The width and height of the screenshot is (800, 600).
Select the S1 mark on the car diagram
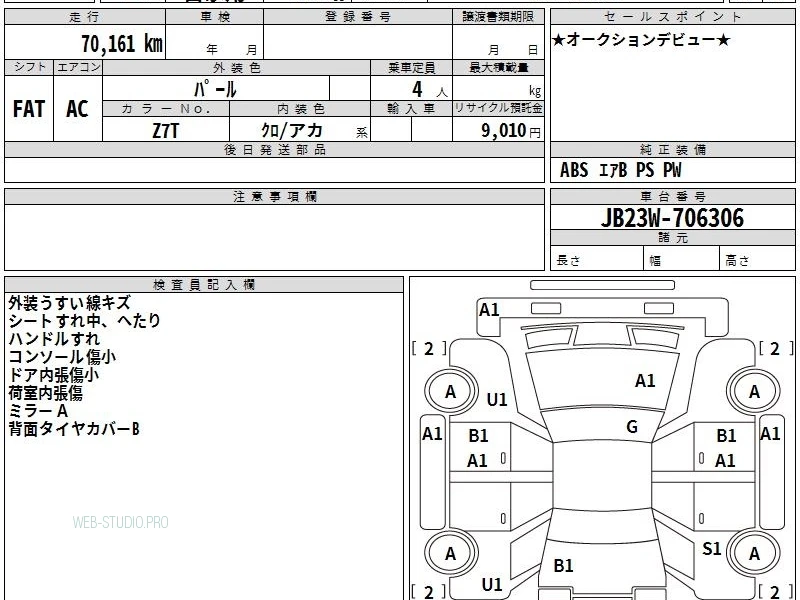click(712, 548)
